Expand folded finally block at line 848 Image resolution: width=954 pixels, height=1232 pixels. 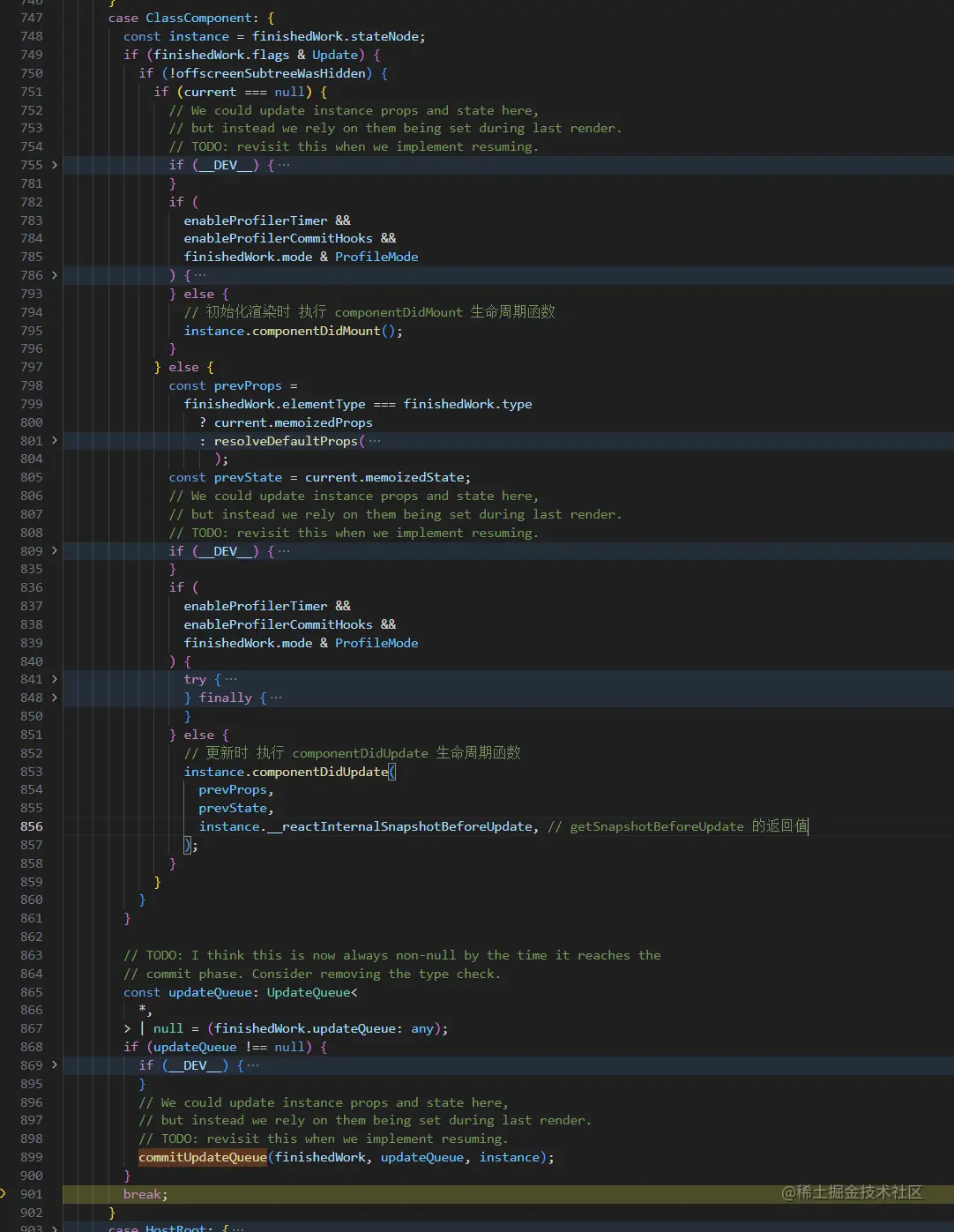click(x=55, y=698)
